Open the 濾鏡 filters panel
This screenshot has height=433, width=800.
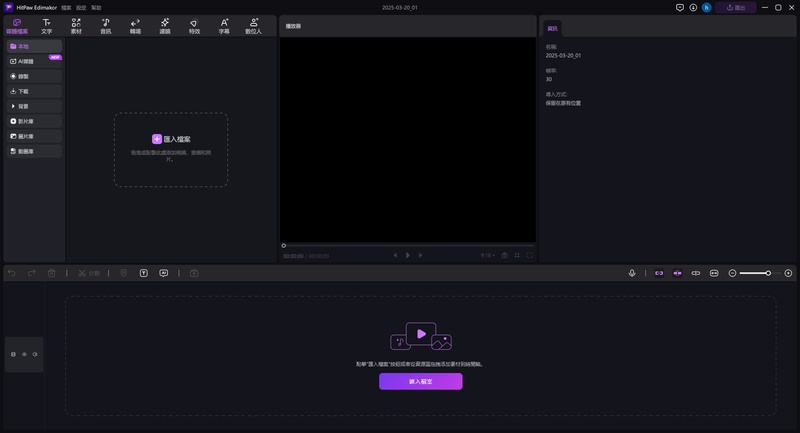point(164,26)
